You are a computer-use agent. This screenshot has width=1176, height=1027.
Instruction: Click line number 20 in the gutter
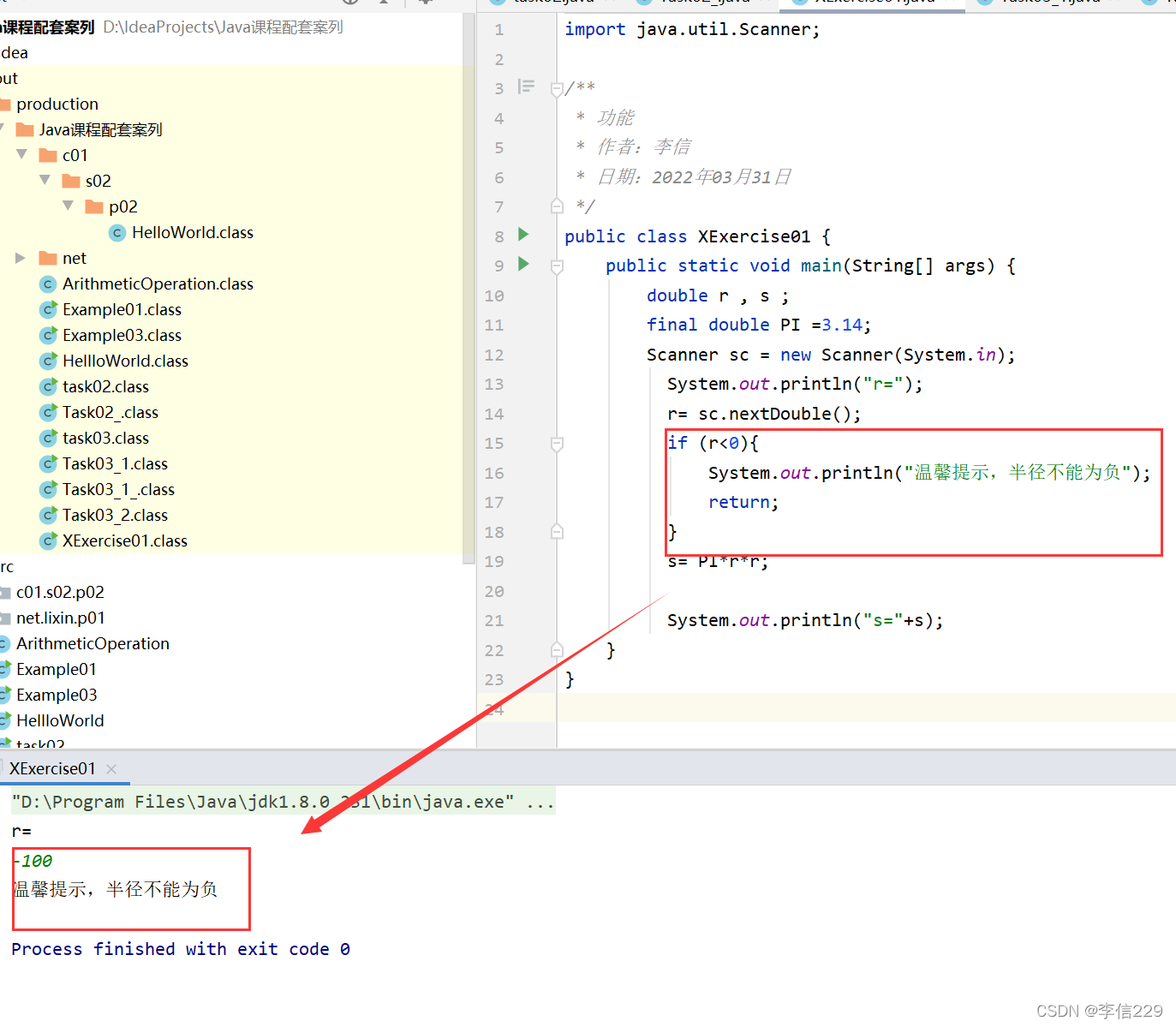[x=494, y=592]
